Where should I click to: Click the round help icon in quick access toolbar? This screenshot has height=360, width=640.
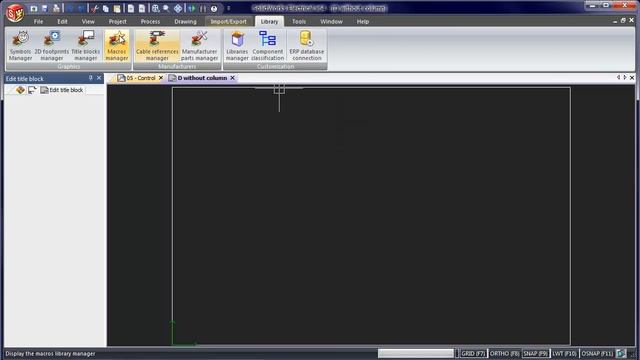pyautogui.click(x=214, y=8)
